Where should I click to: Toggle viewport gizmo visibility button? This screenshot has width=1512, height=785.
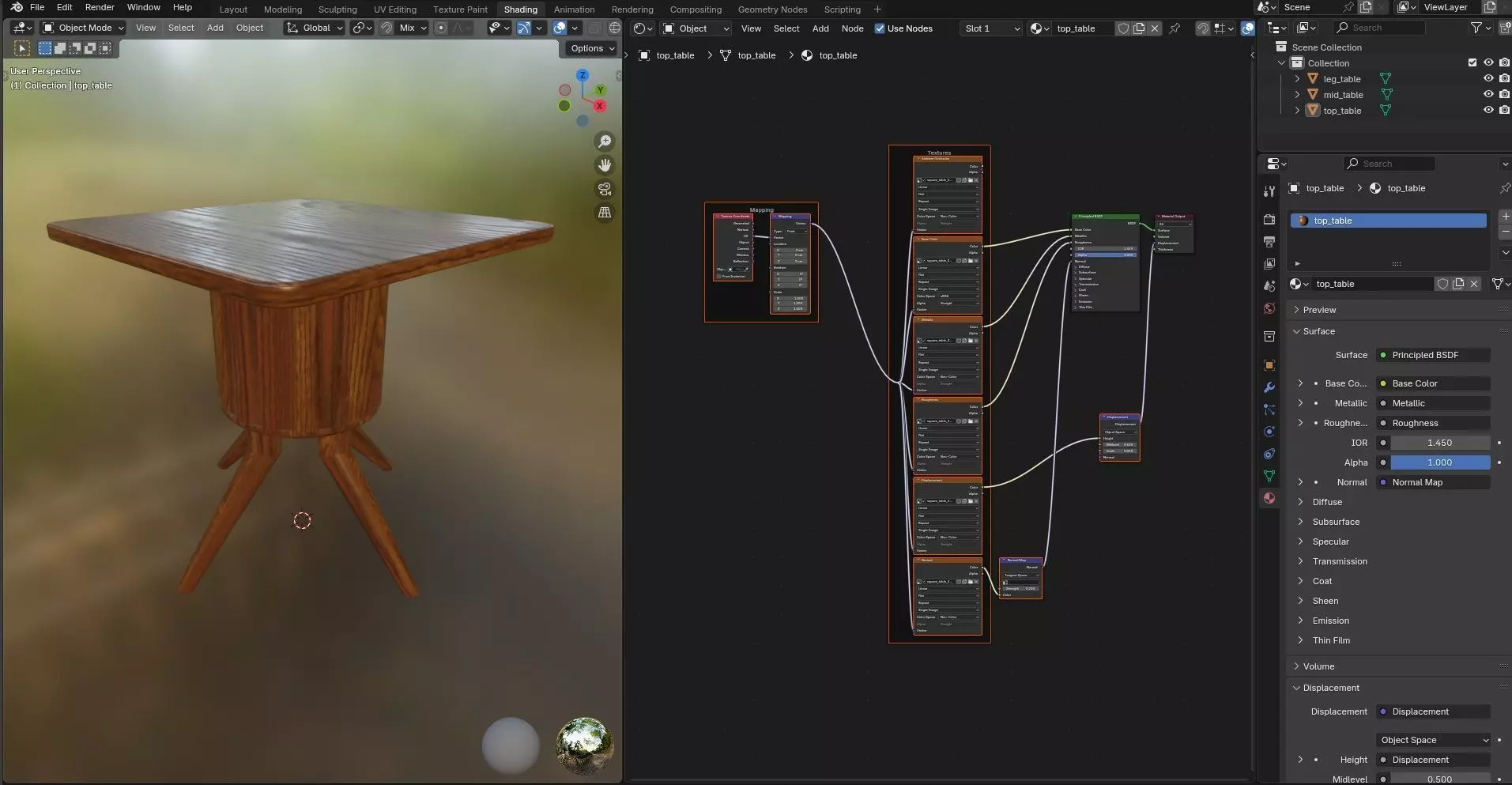coord(523,28)
